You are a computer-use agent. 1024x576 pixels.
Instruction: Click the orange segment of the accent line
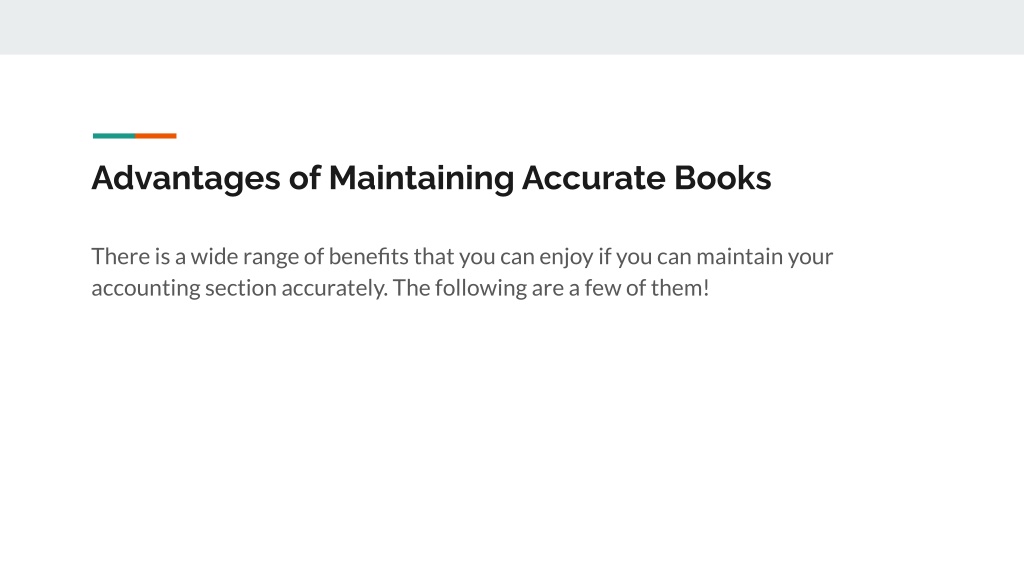pos(156,136)
